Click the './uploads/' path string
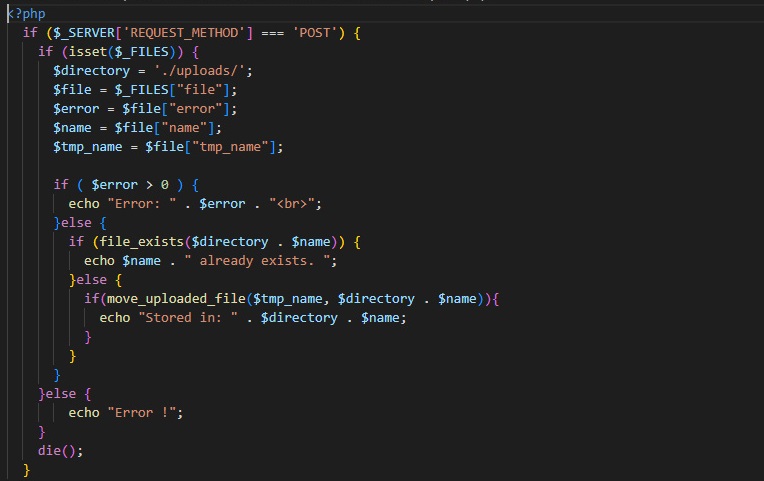The width and height of the screenshot is (764, 481). [x=199, y=71]
